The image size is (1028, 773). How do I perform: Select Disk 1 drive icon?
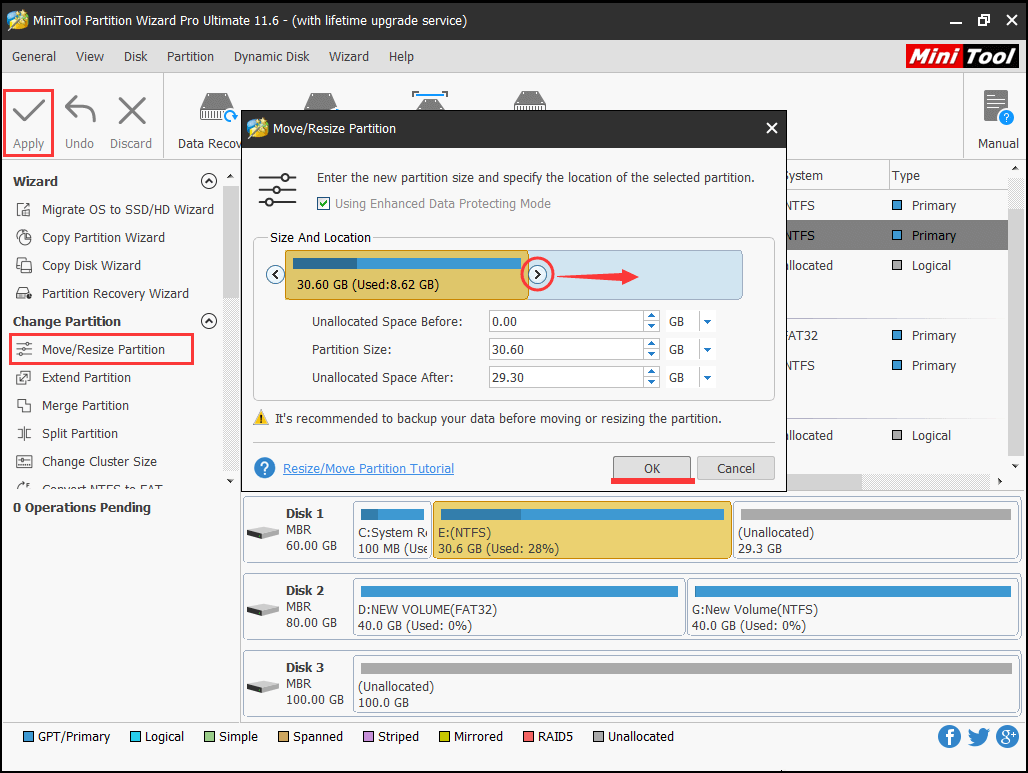tap(263, 532)
